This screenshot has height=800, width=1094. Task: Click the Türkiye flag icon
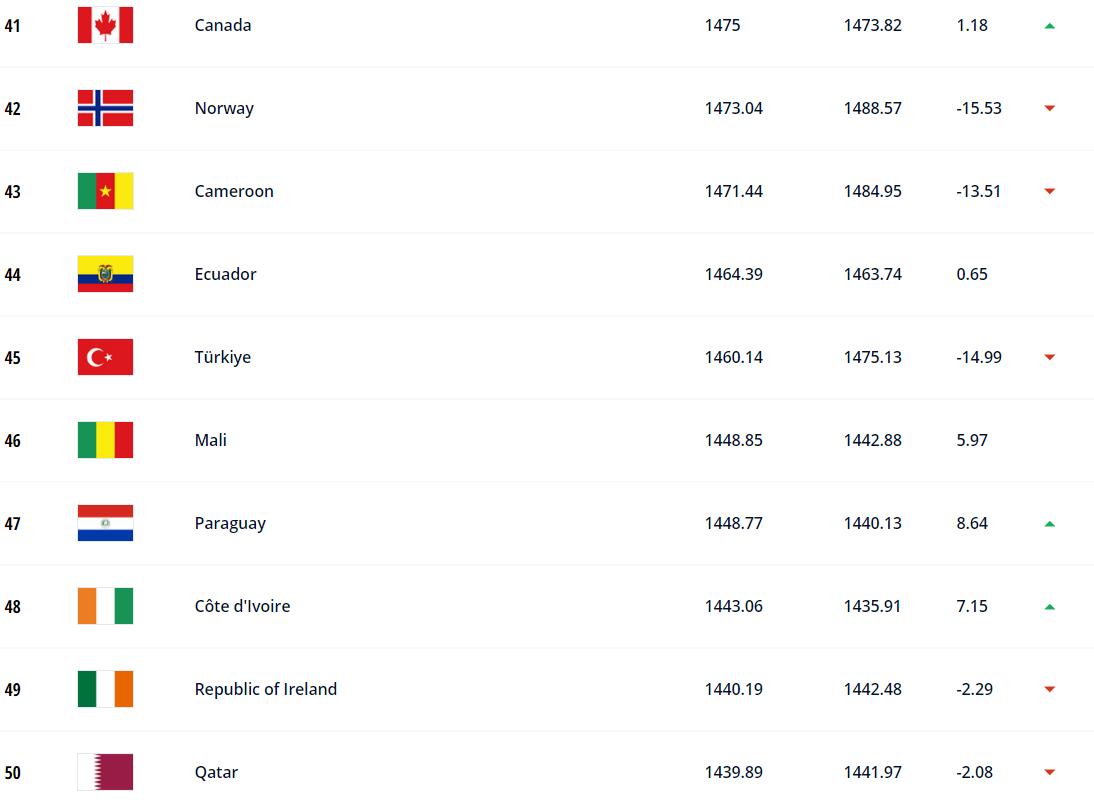[105, 357]
